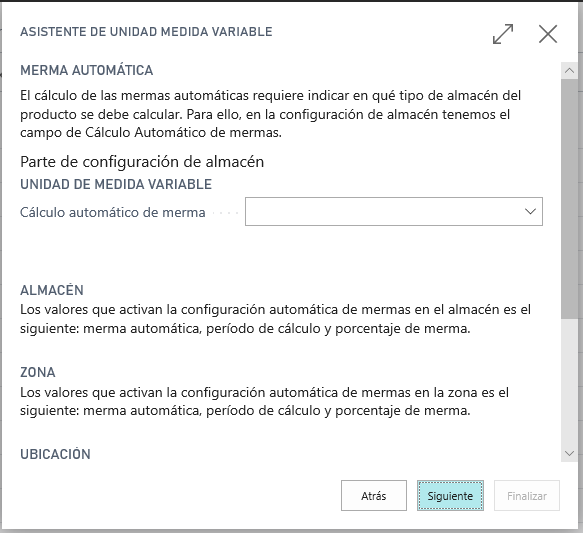Viewport: 583px width, 533px height.
Task: Click the dialog title Asistente de Unidad Medida Variable
Action: coord(146,32)
